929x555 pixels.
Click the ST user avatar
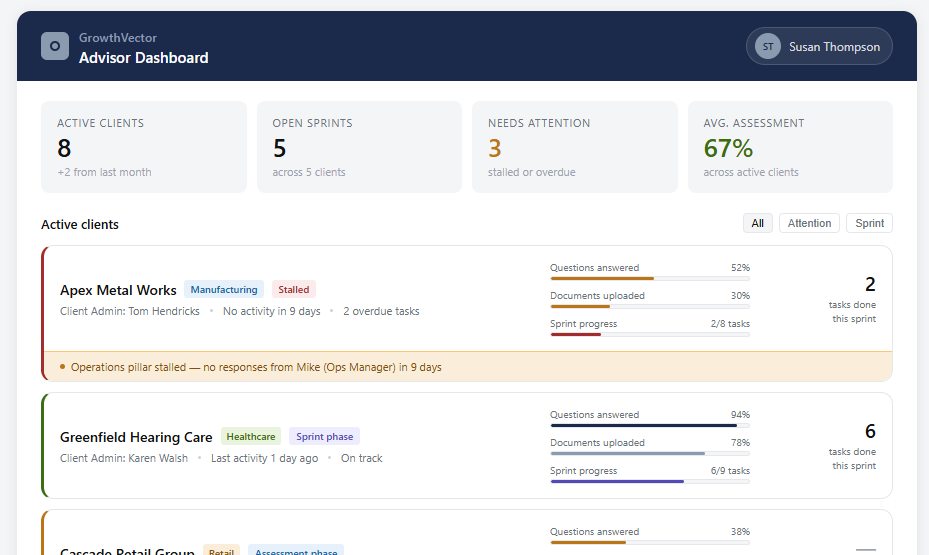[768, 46]
